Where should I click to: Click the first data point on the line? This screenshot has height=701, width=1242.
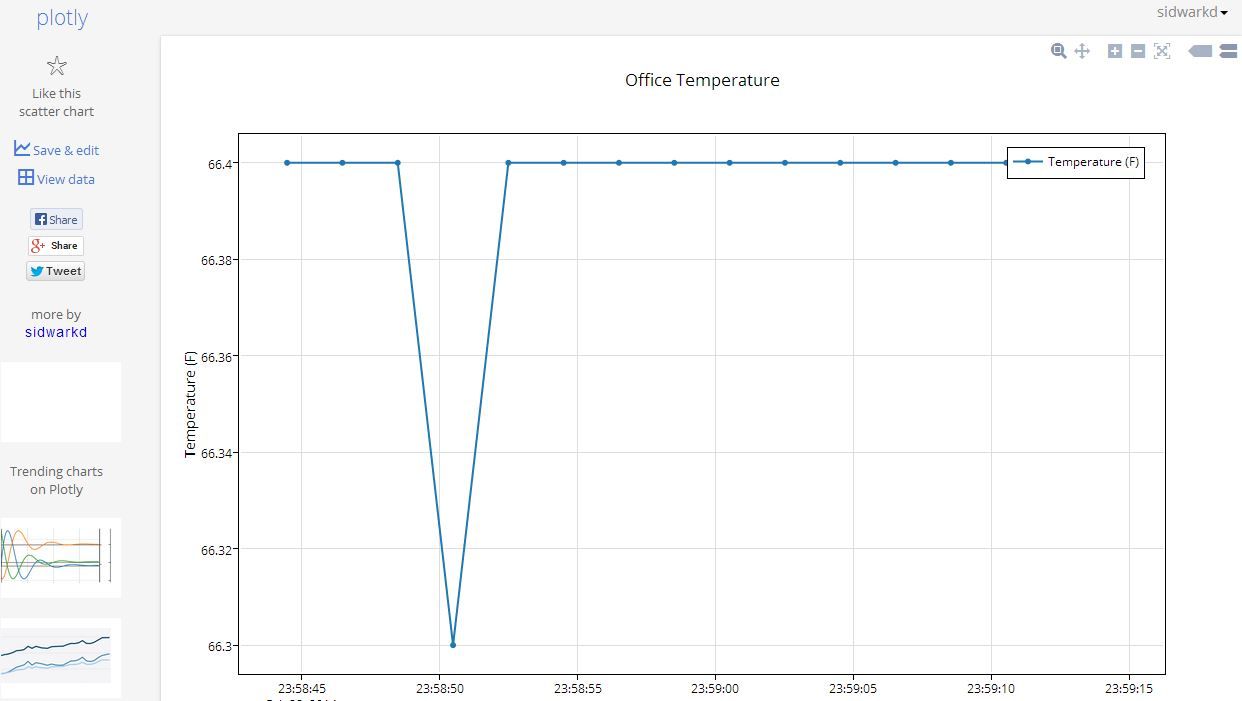click(x=287, y=162)
